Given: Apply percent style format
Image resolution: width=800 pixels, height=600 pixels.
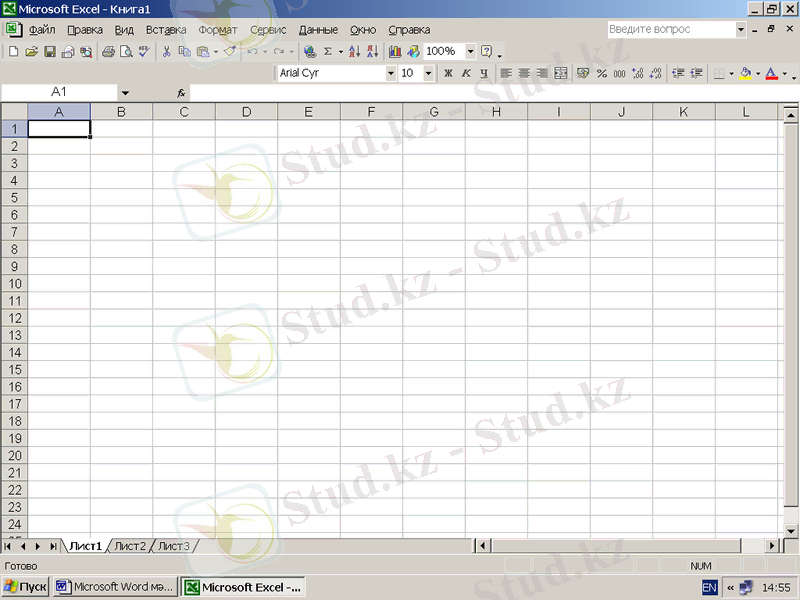Looking at the screenshot, I should pyautogui.click(x=602, y=73).
